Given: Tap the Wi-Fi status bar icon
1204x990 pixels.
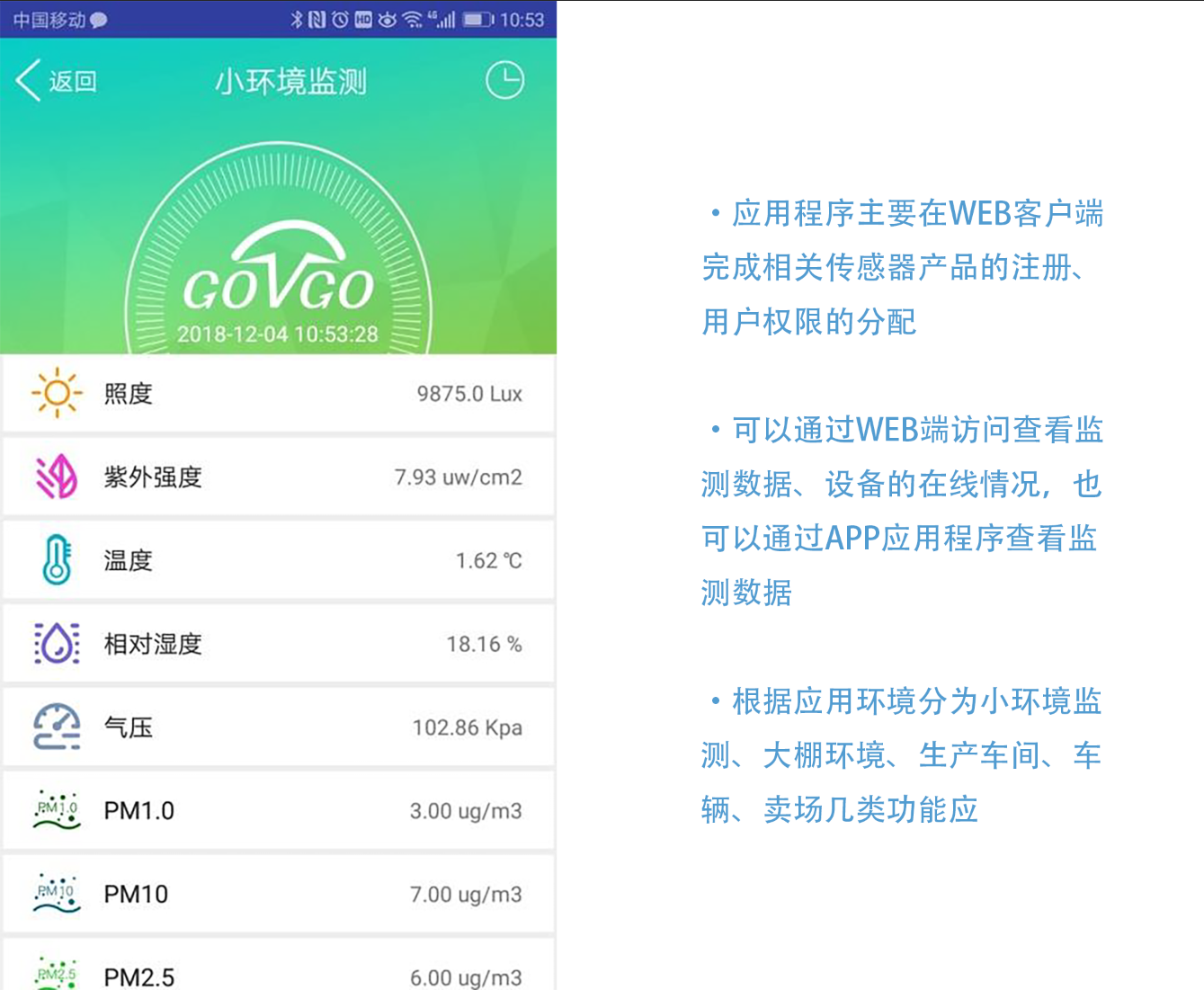Looking at the screenshot, I should point(413,19).
